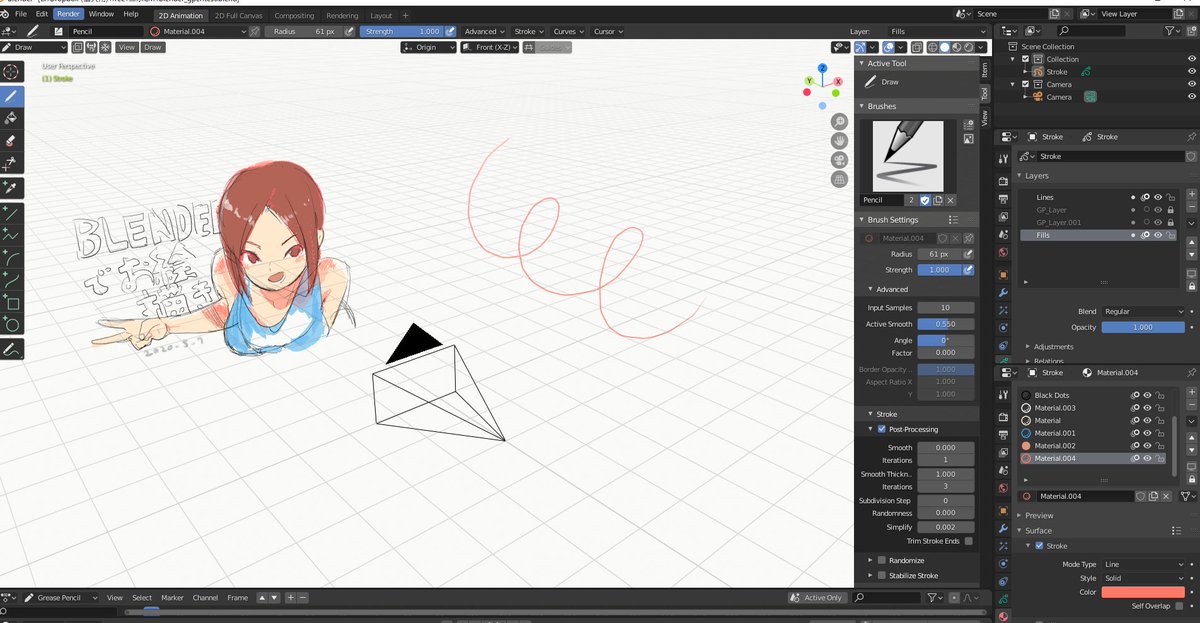Click the pan hand gizmo in viewport
The image size is (1200, 623).
(840, 141)
